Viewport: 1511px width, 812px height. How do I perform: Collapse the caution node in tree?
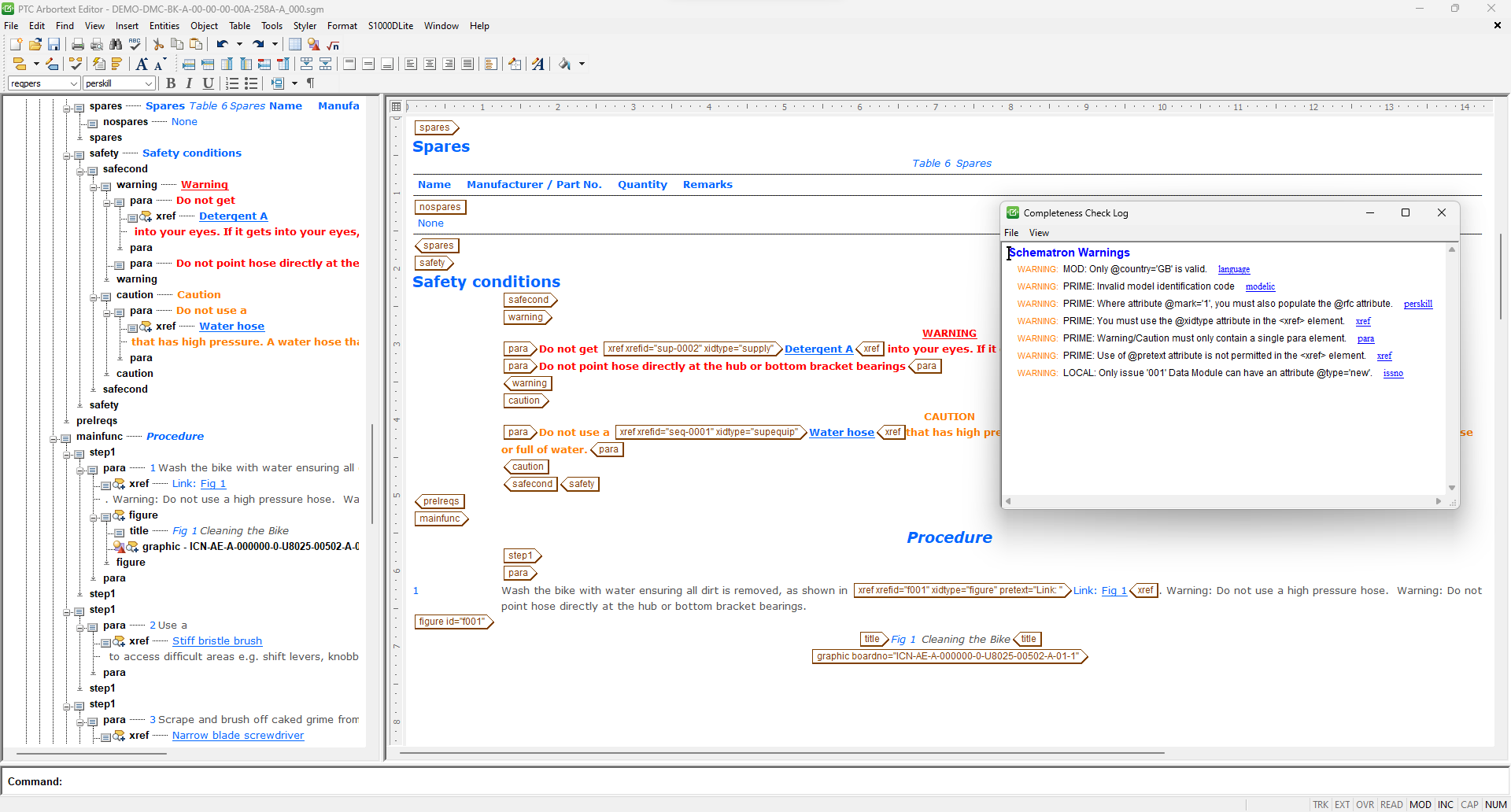tap(94, 296)
